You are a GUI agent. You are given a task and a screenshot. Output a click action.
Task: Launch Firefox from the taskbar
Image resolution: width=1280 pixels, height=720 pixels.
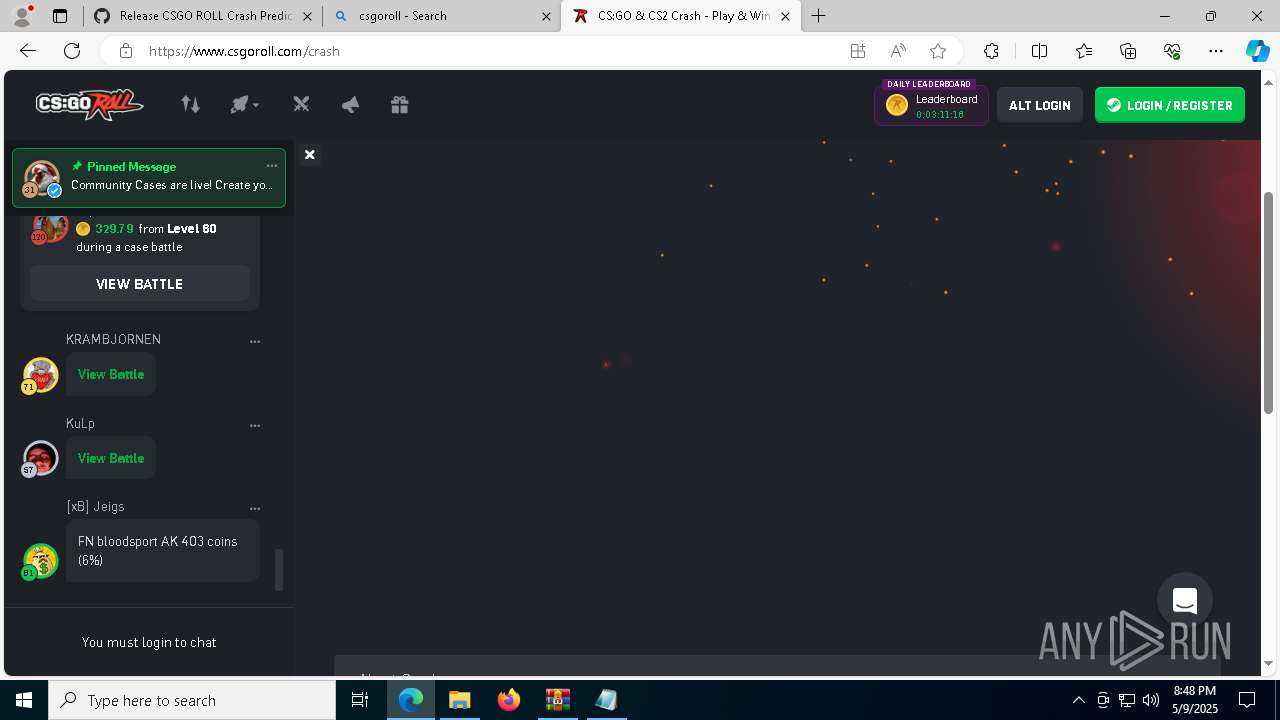(x=509, y=700)
